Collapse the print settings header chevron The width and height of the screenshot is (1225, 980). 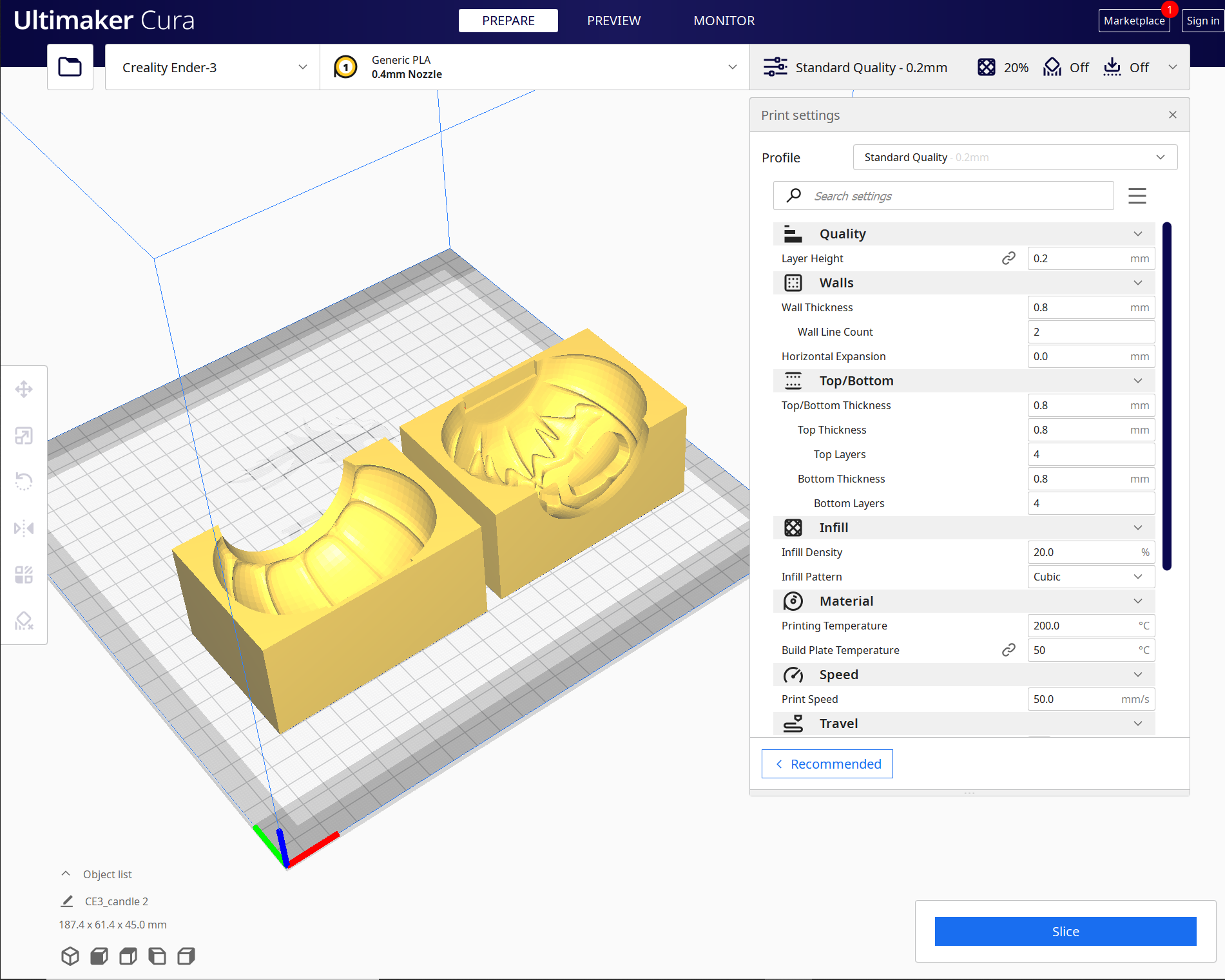coord(1173,67)
